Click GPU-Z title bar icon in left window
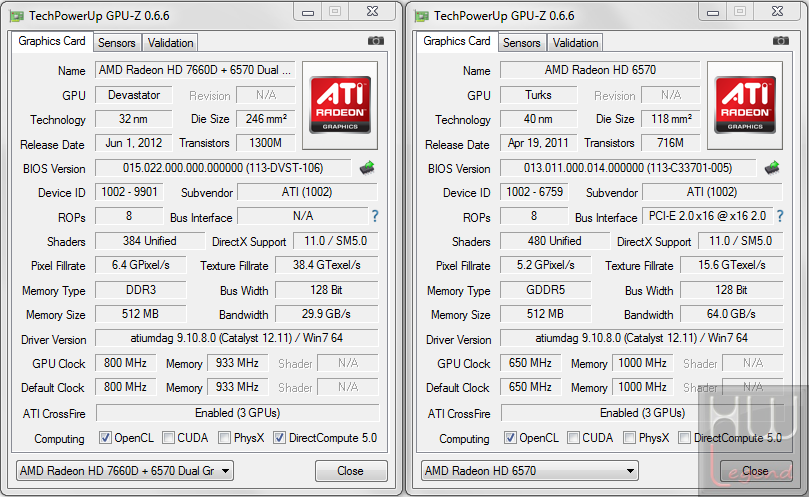 pyautogui.click(x=17, y=16)
